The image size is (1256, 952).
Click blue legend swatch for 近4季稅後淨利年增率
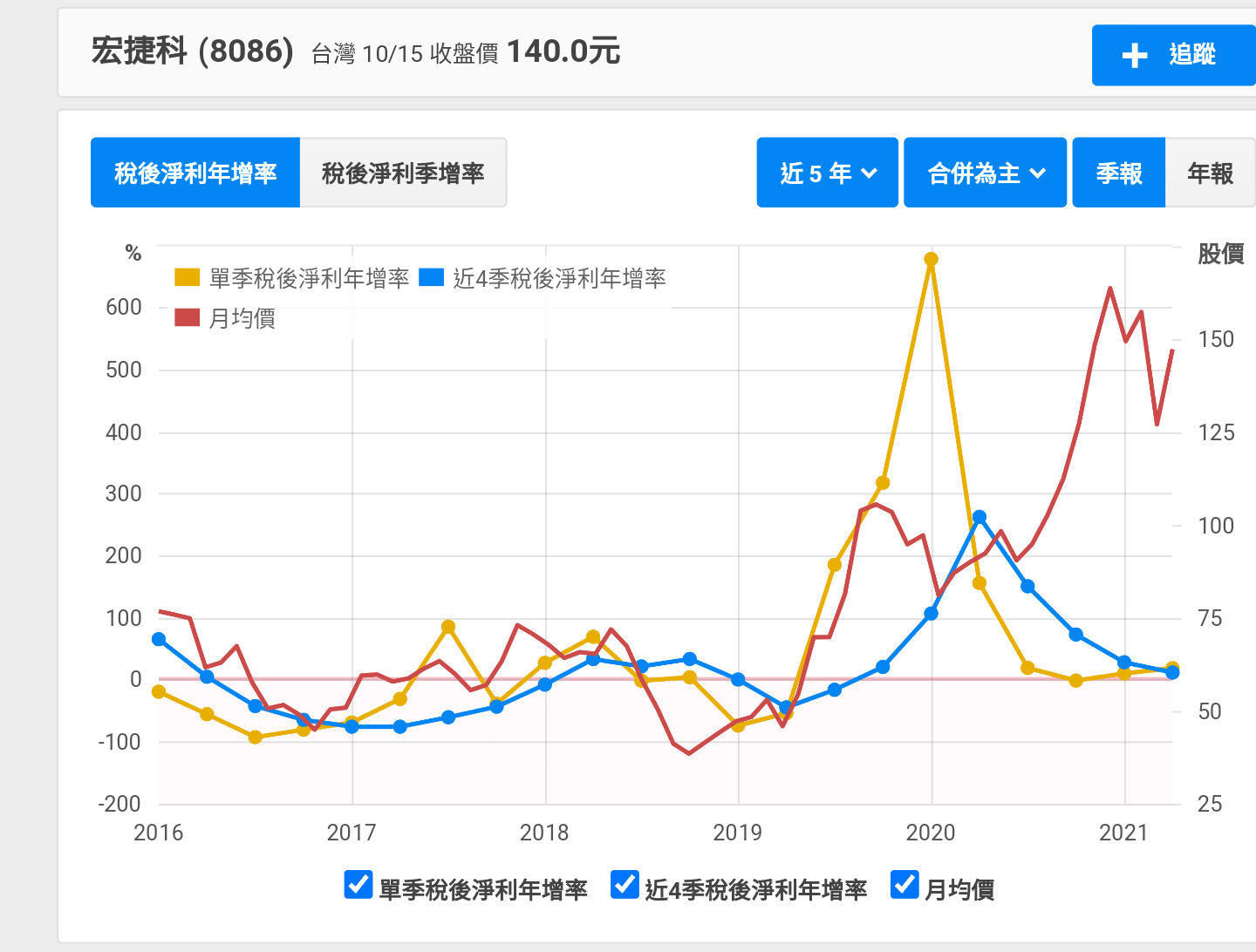pos(432,278)
